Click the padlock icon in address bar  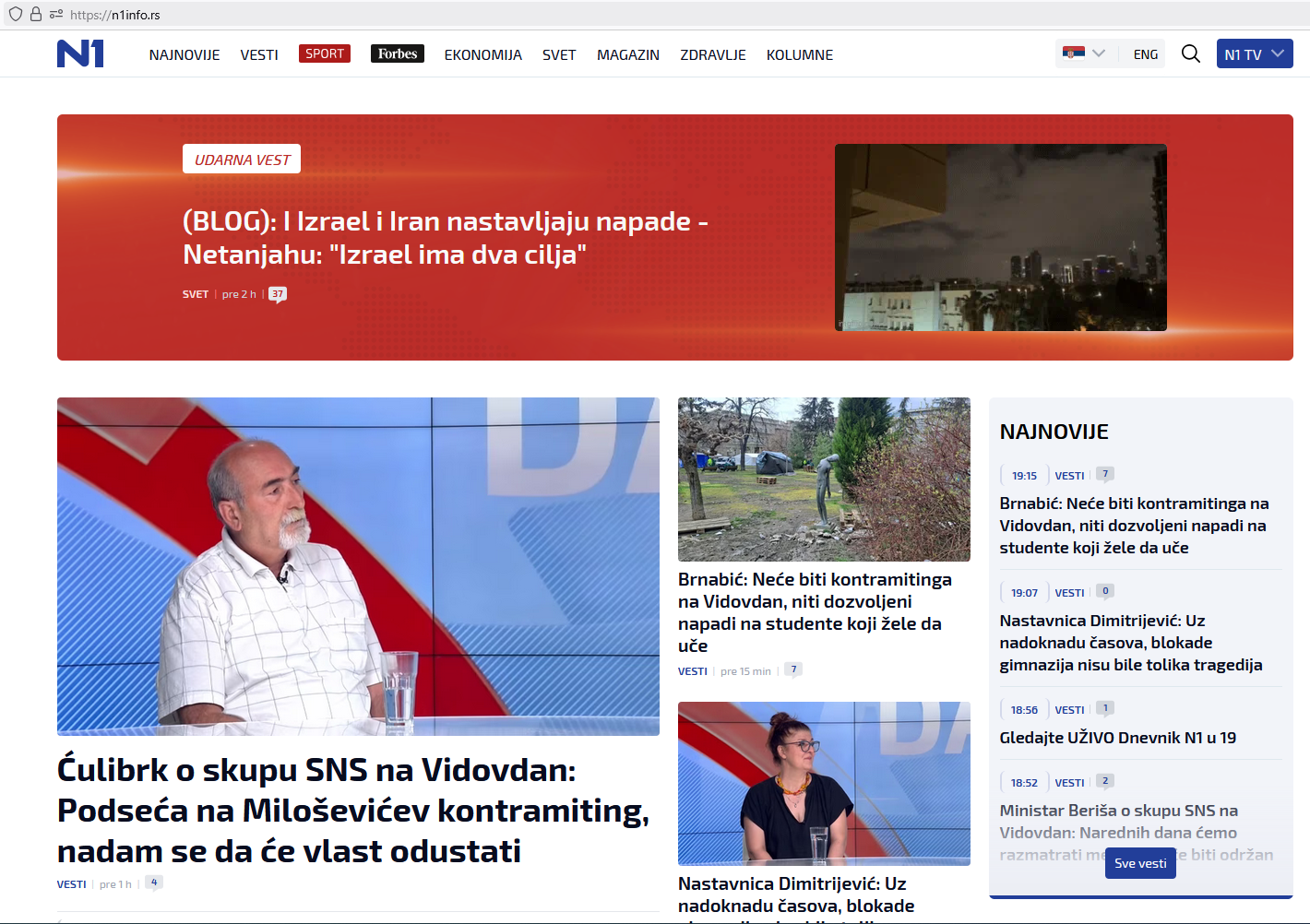[x=36, y=14]
